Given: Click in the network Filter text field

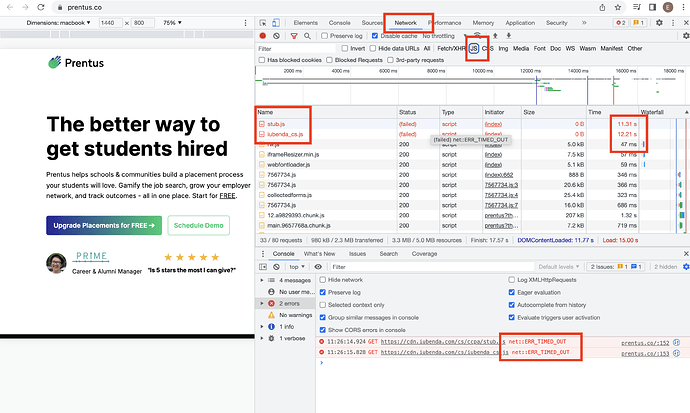Looking at the screenshot, I should click(296, 48).
